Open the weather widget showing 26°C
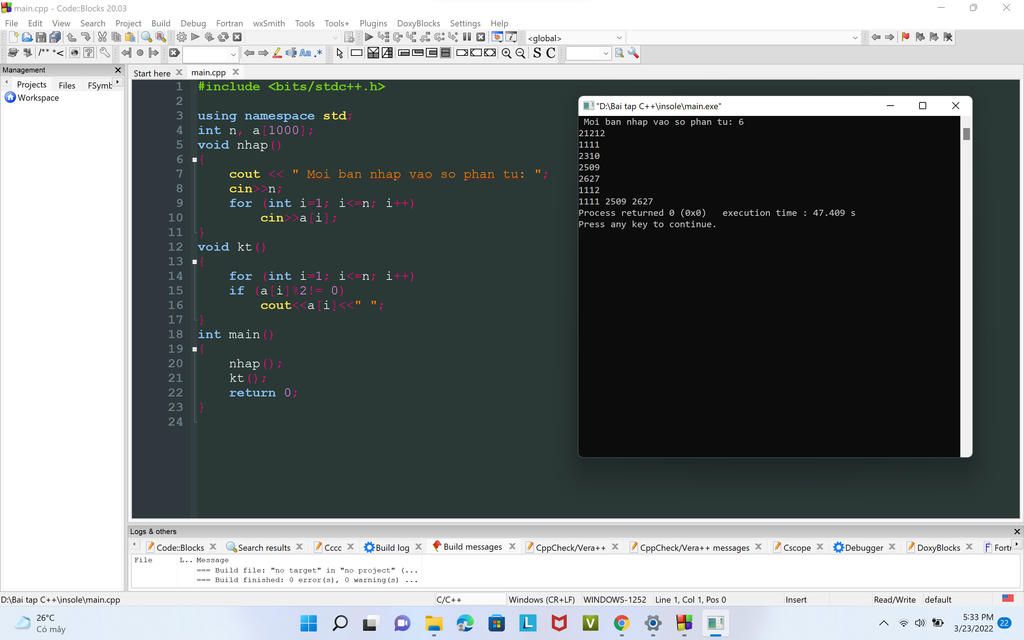This screenshot has height=640, width=1024. pos(40,623)
